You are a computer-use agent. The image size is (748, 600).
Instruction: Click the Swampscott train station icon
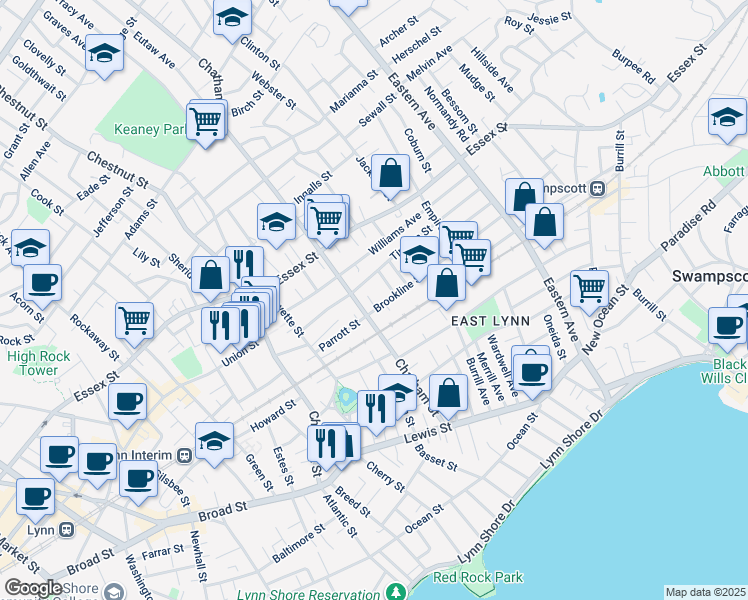click(598, 188)
